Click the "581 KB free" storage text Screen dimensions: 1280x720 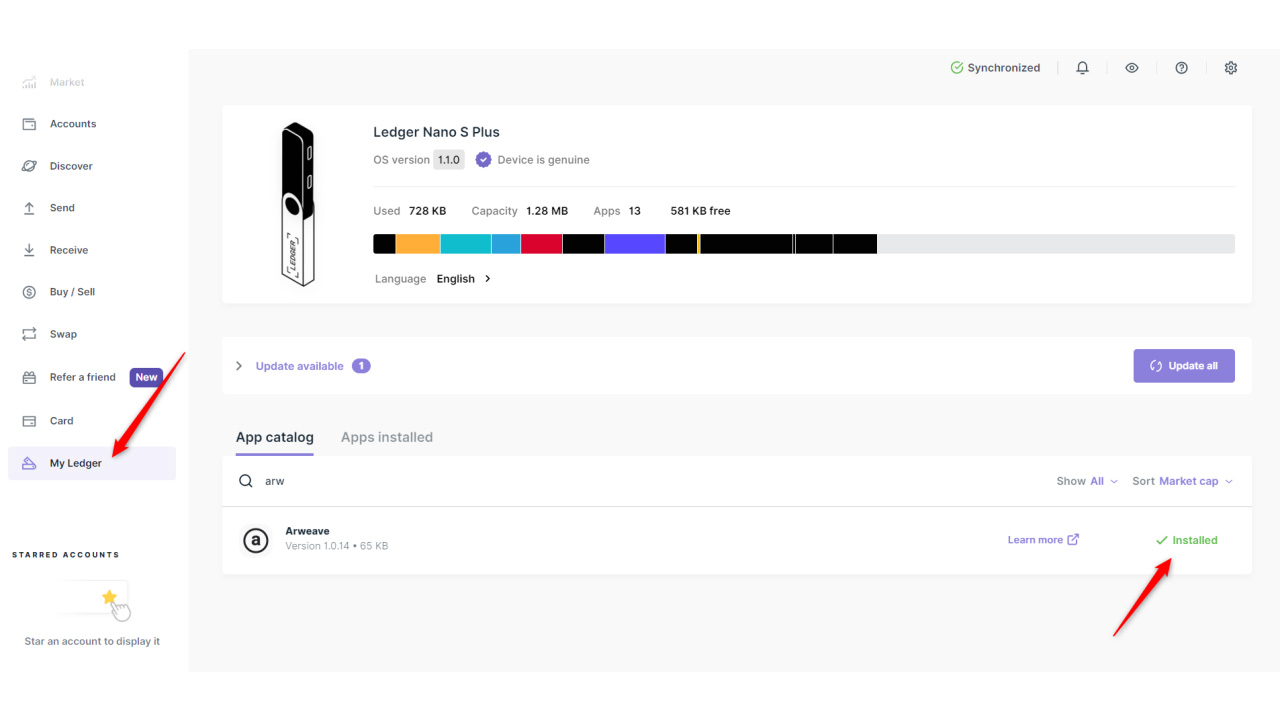(700, 211)
